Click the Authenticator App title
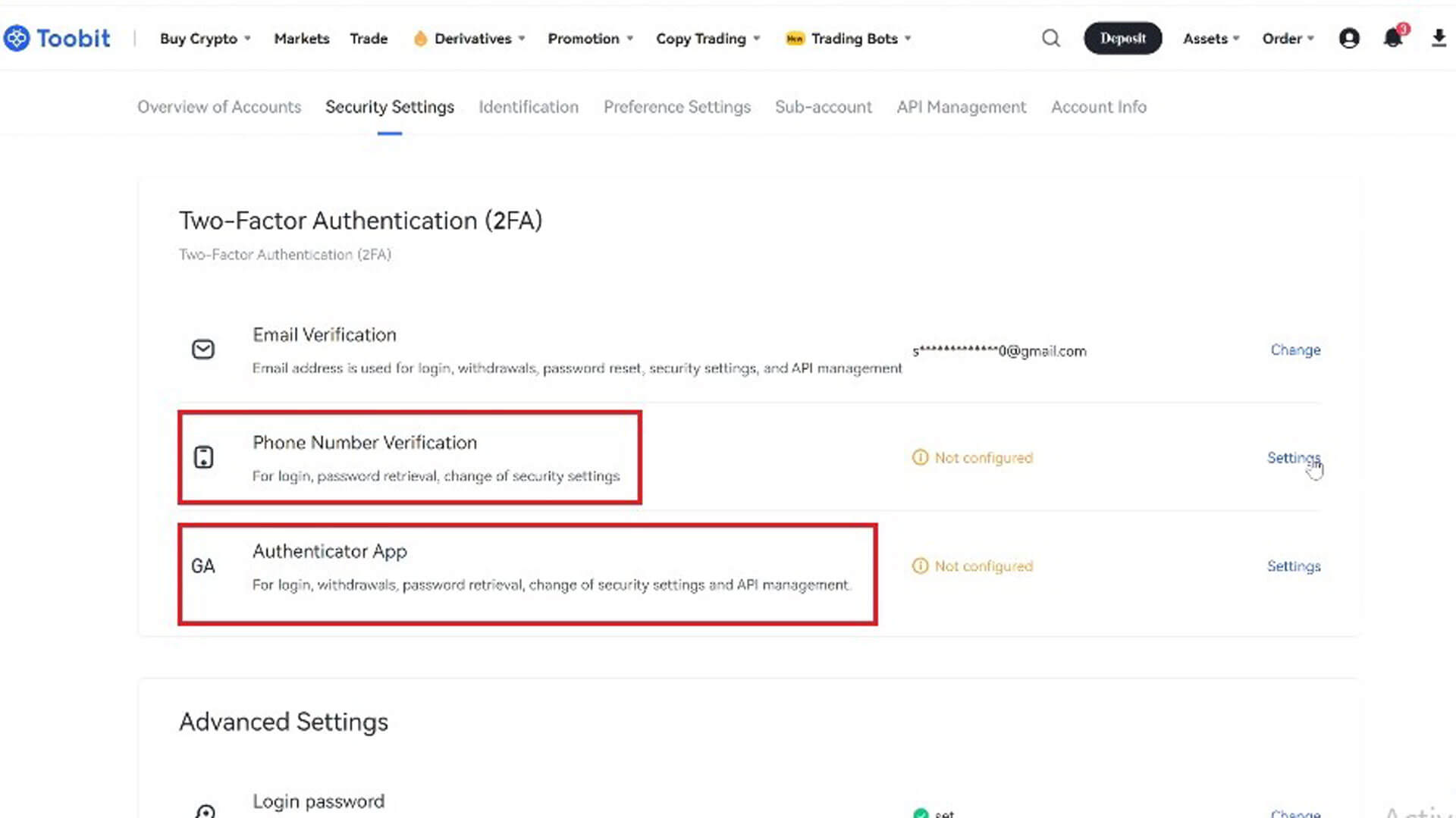The height and width of the screenshot is (818, 1456). point(330,551)
